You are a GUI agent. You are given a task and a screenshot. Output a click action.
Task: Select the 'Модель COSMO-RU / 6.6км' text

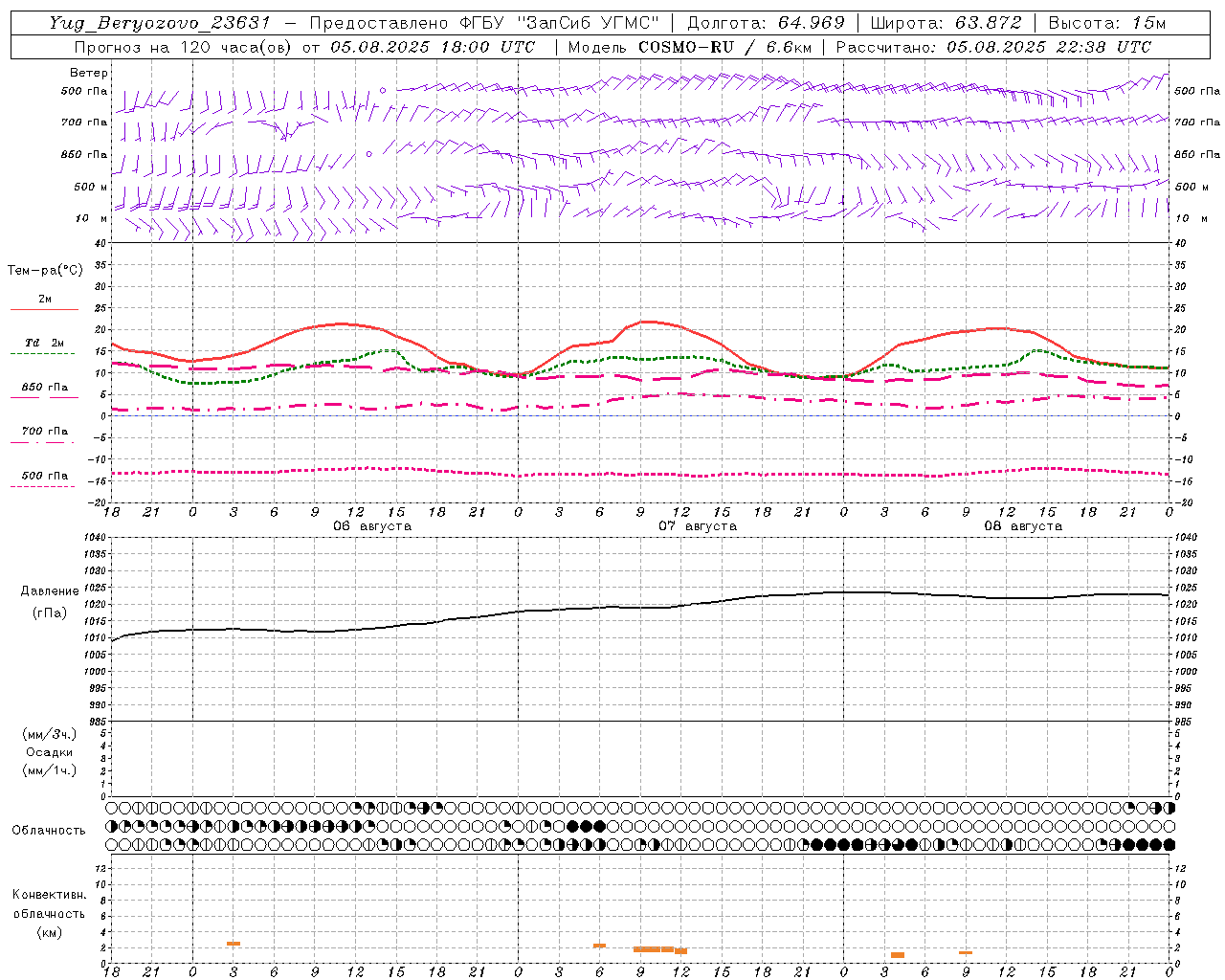click(689, 47)
